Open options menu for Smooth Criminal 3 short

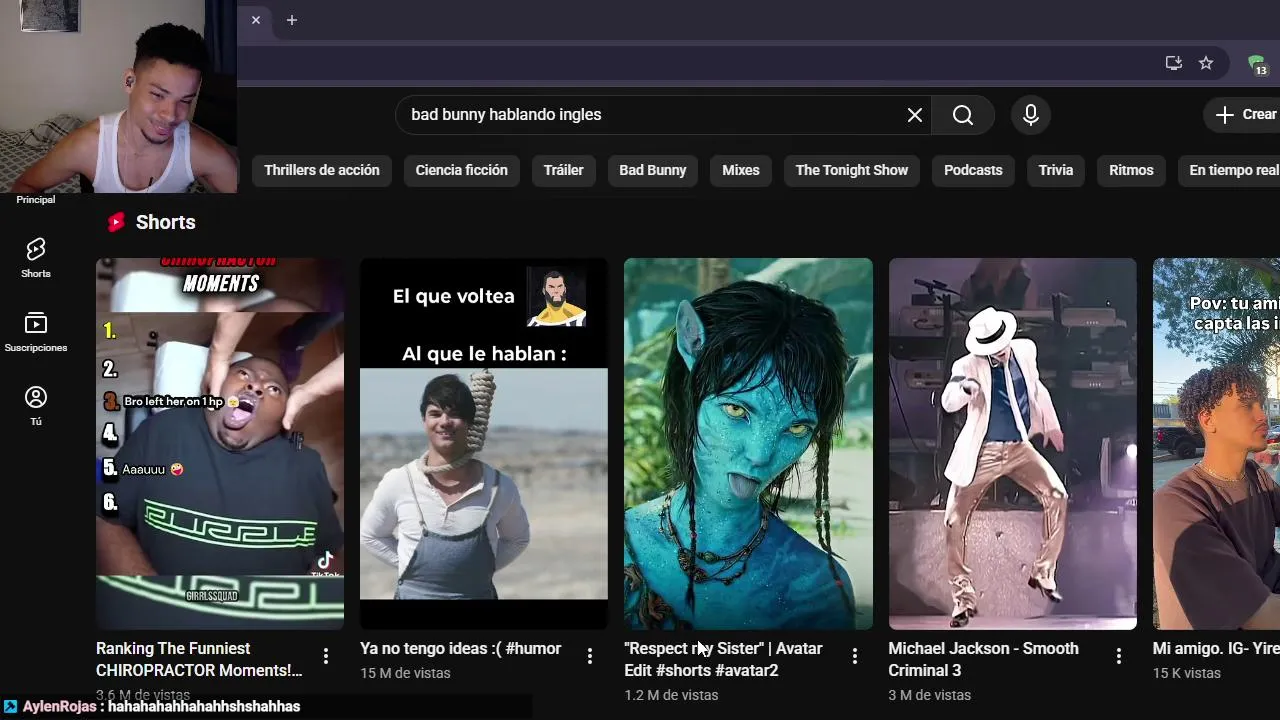1118,656
